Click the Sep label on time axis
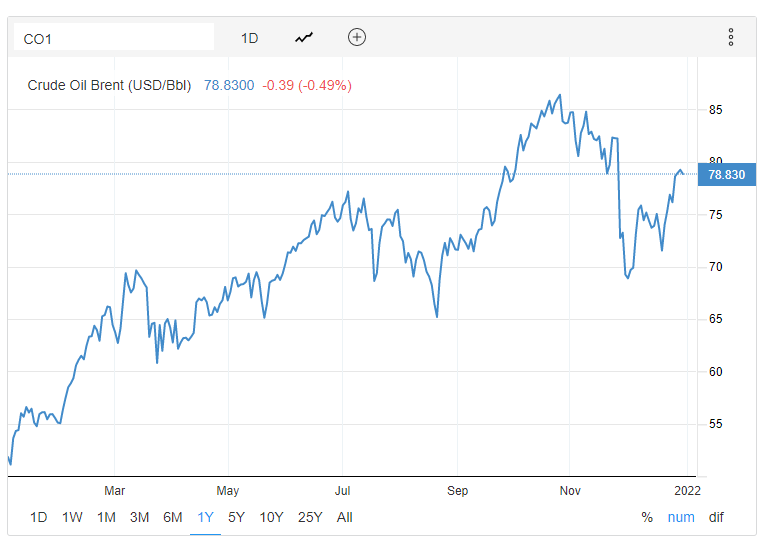This screenshot has width=764, height=540. (458, 490)
